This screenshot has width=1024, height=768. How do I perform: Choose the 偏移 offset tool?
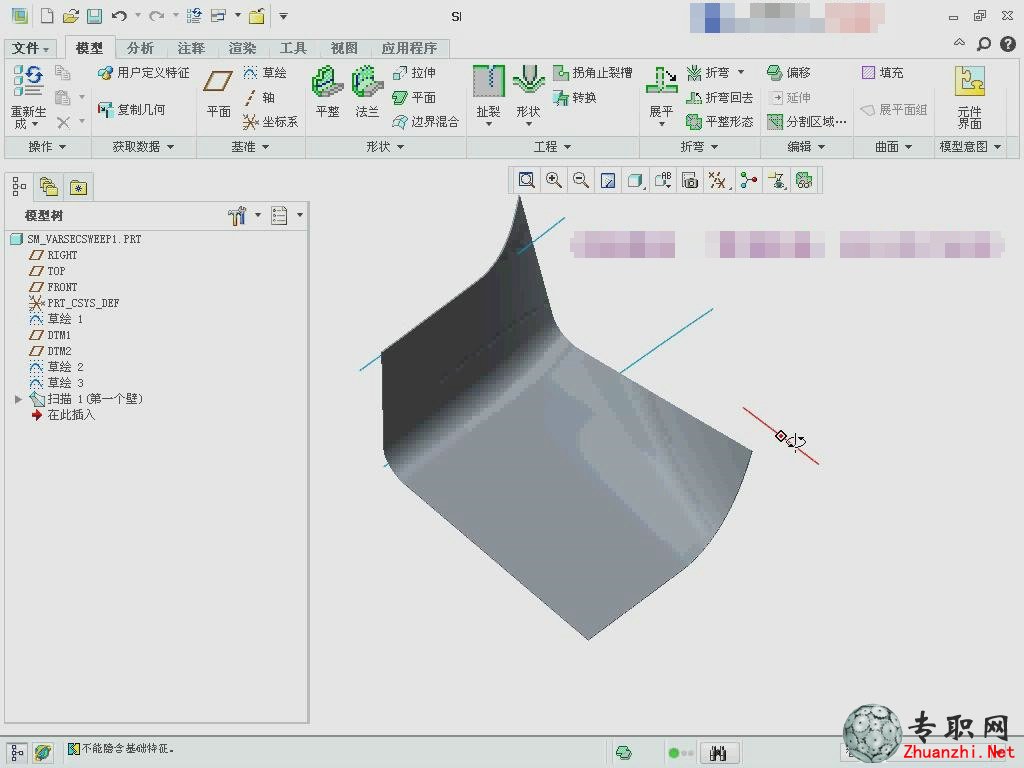[789, 72]
